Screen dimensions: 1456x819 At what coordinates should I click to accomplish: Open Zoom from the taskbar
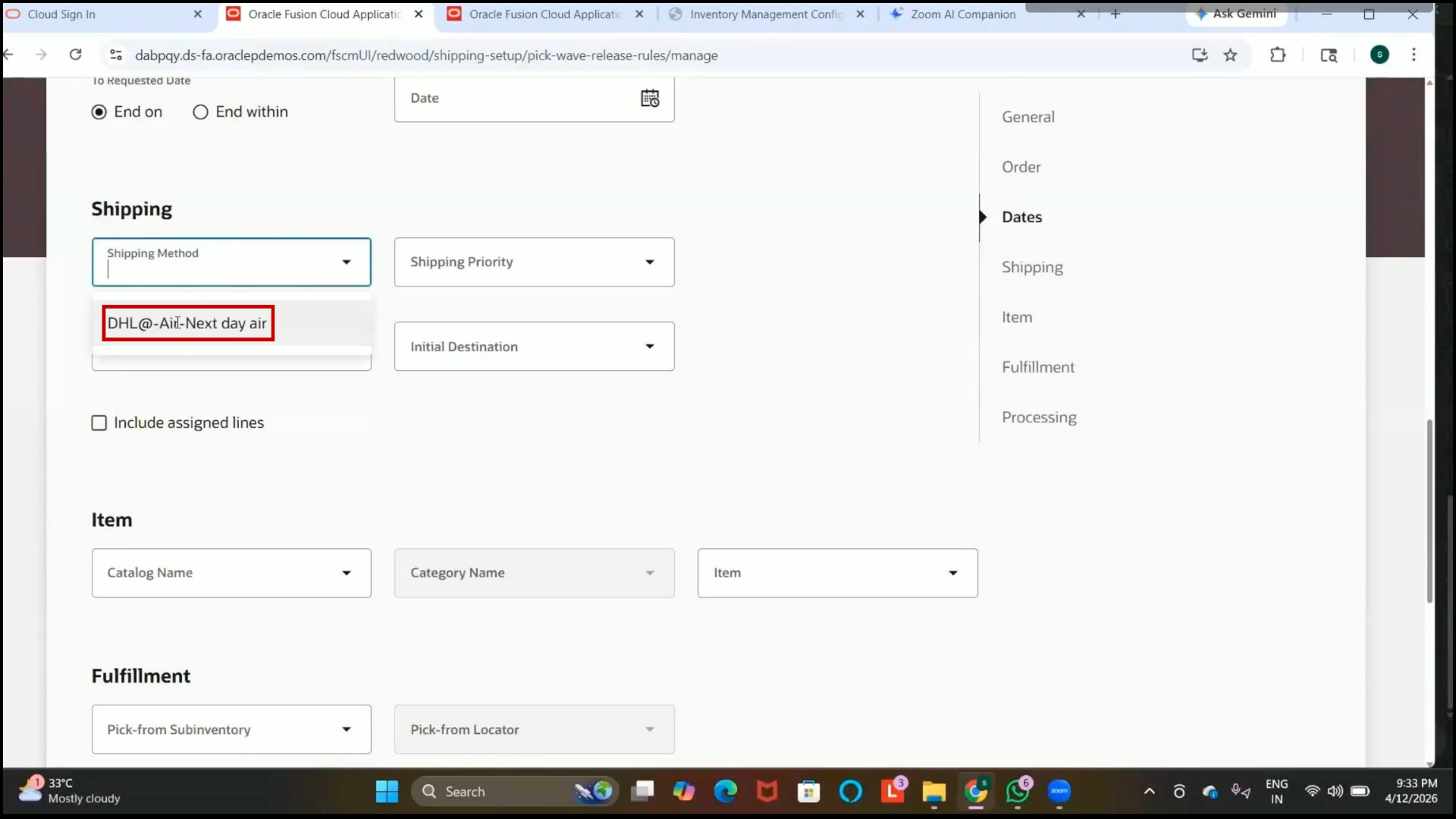1059,792
